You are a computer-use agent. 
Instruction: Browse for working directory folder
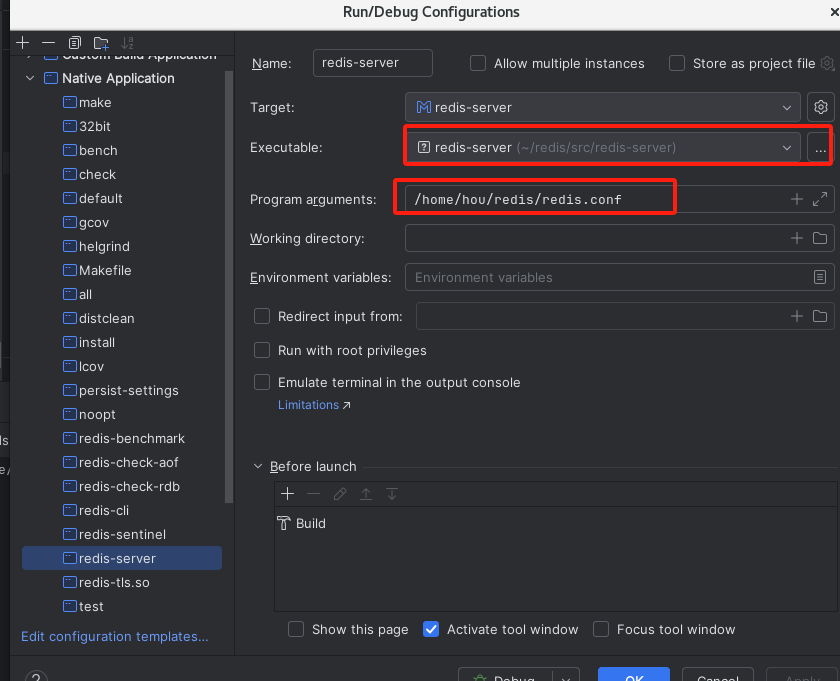(x=820, y=238)
